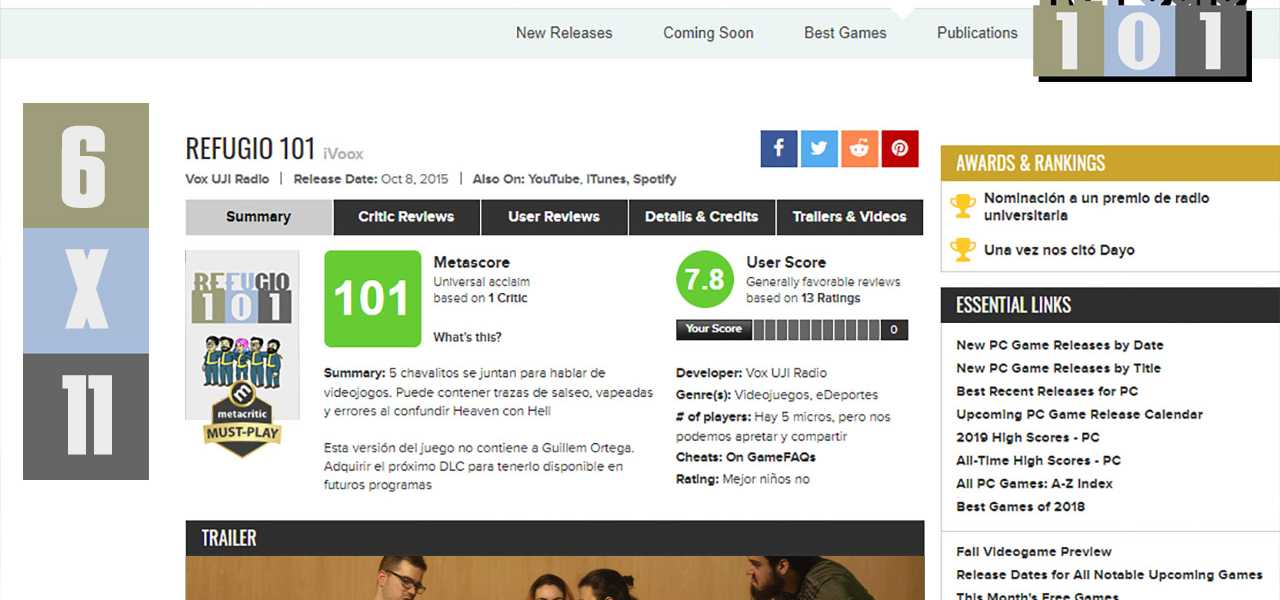The image size is (1280, 600).
Task: Open Details & Credits tab
Action: pos(701,217)
